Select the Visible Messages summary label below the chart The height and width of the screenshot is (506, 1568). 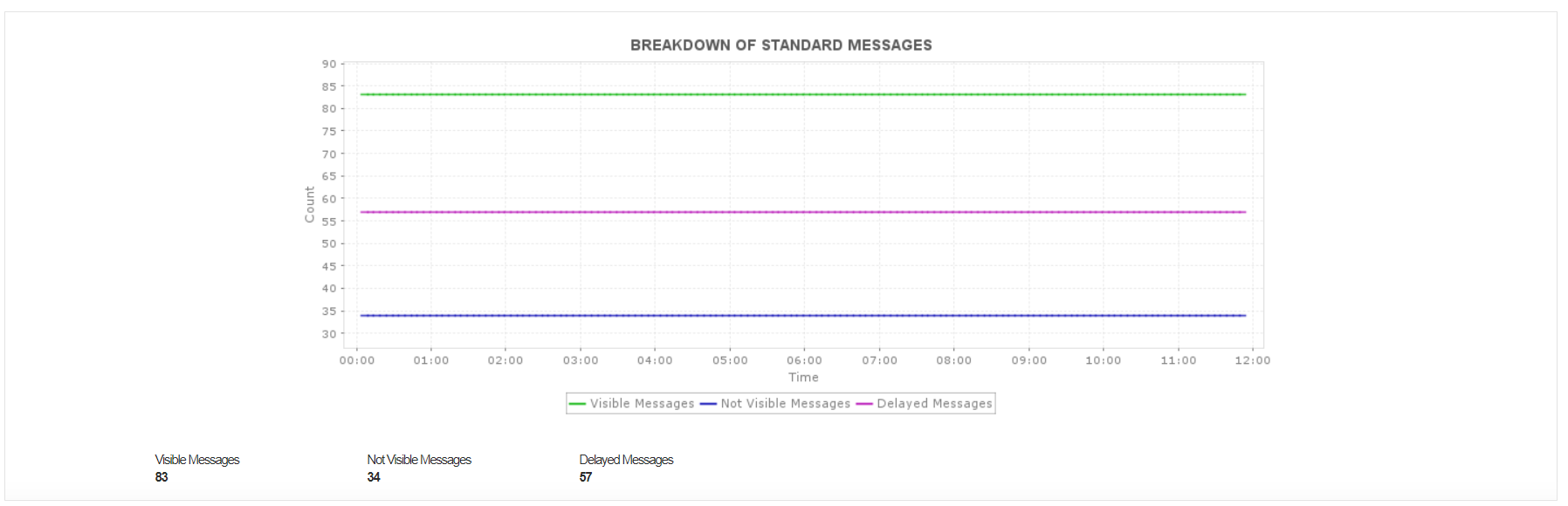coord(197,460)
